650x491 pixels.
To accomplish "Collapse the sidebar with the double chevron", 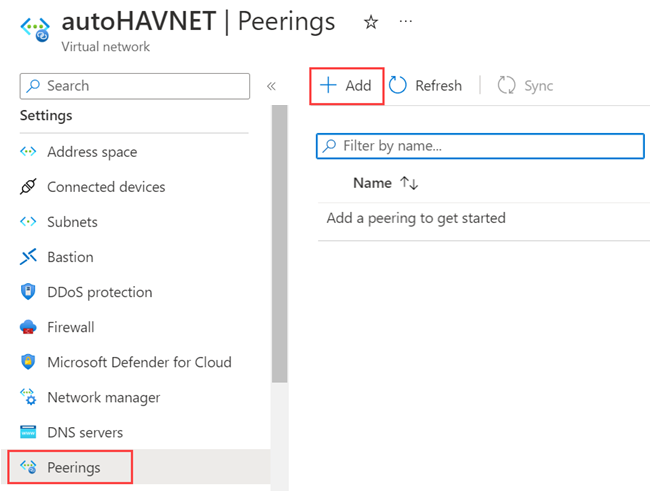I will [271, 86].
